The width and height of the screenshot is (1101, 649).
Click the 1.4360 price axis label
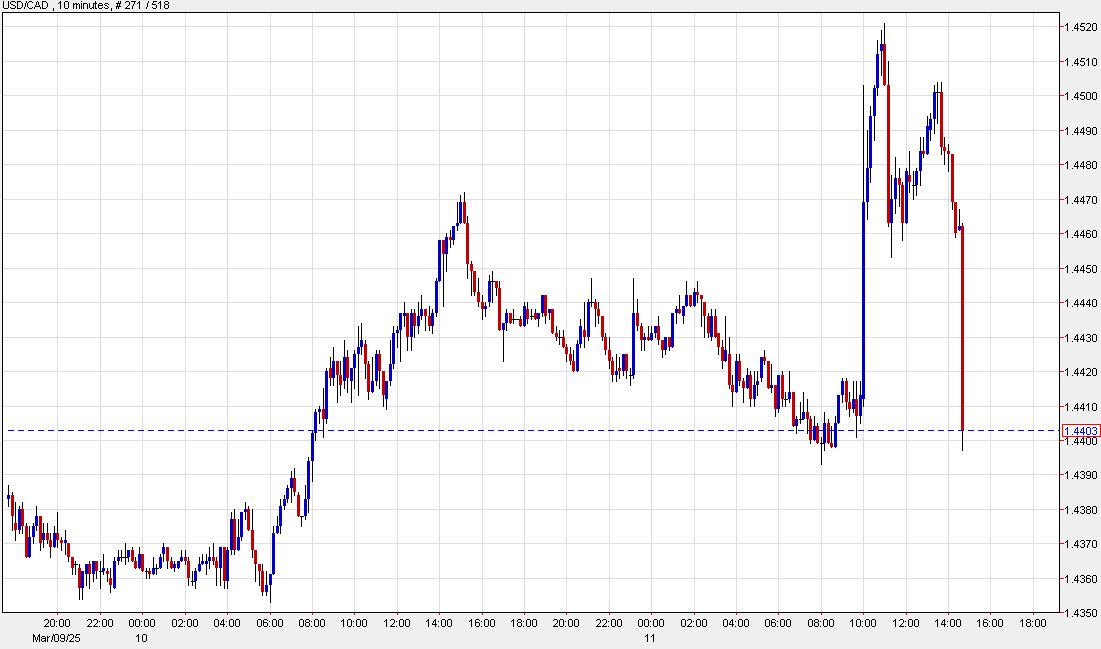click(x=1081, y=579)
